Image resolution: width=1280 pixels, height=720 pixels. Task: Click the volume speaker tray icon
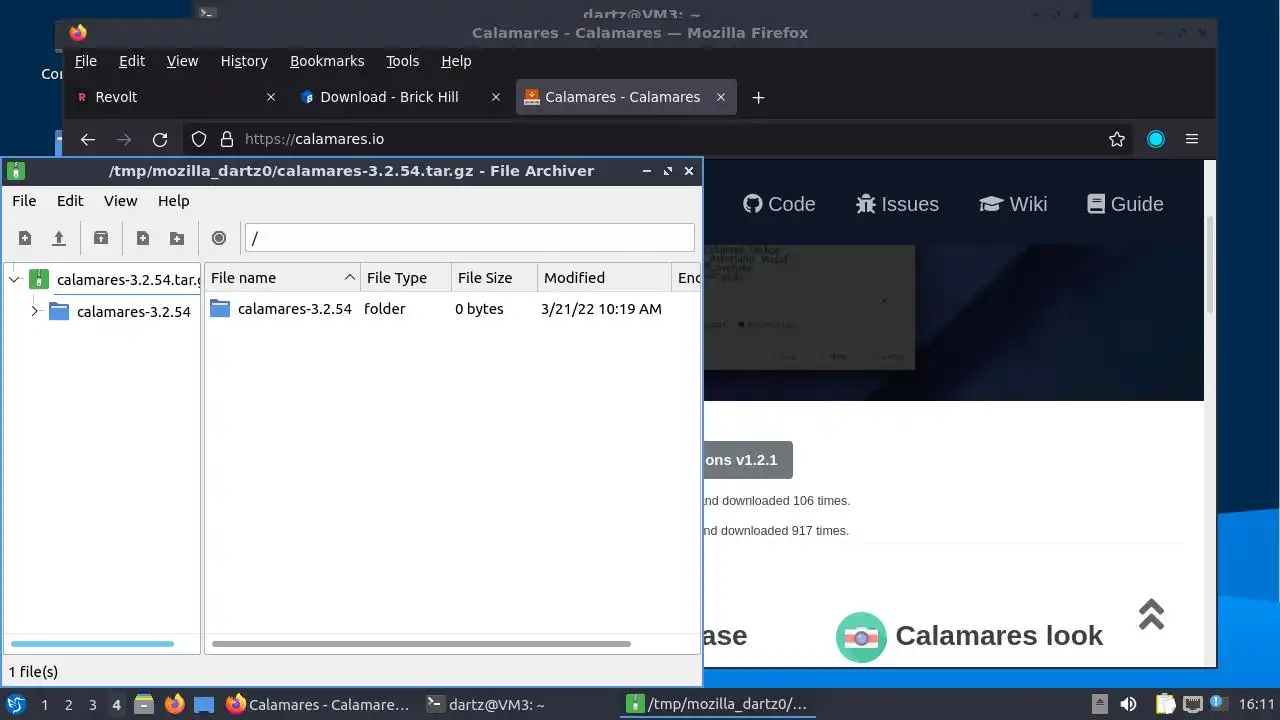tap(1128, 704)
